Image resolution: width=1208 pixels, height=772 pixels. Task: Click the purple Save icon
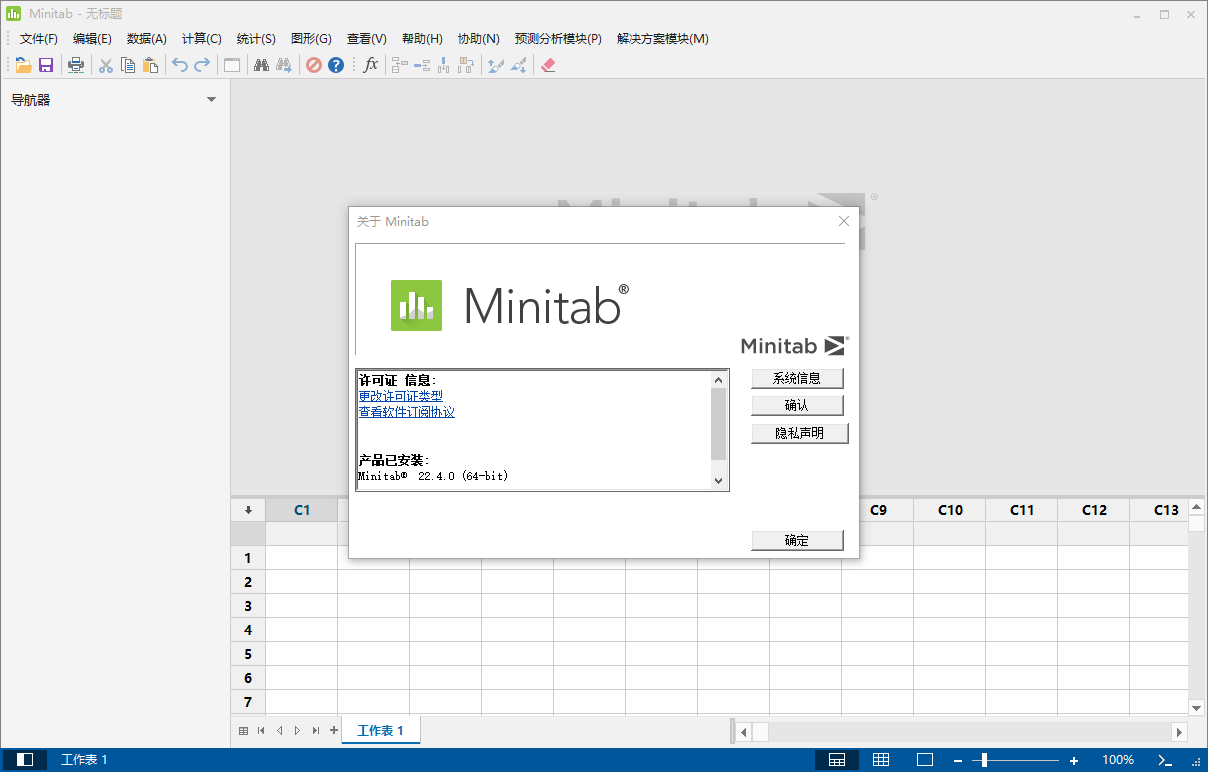pyautogui.click(x=46, y=65)
